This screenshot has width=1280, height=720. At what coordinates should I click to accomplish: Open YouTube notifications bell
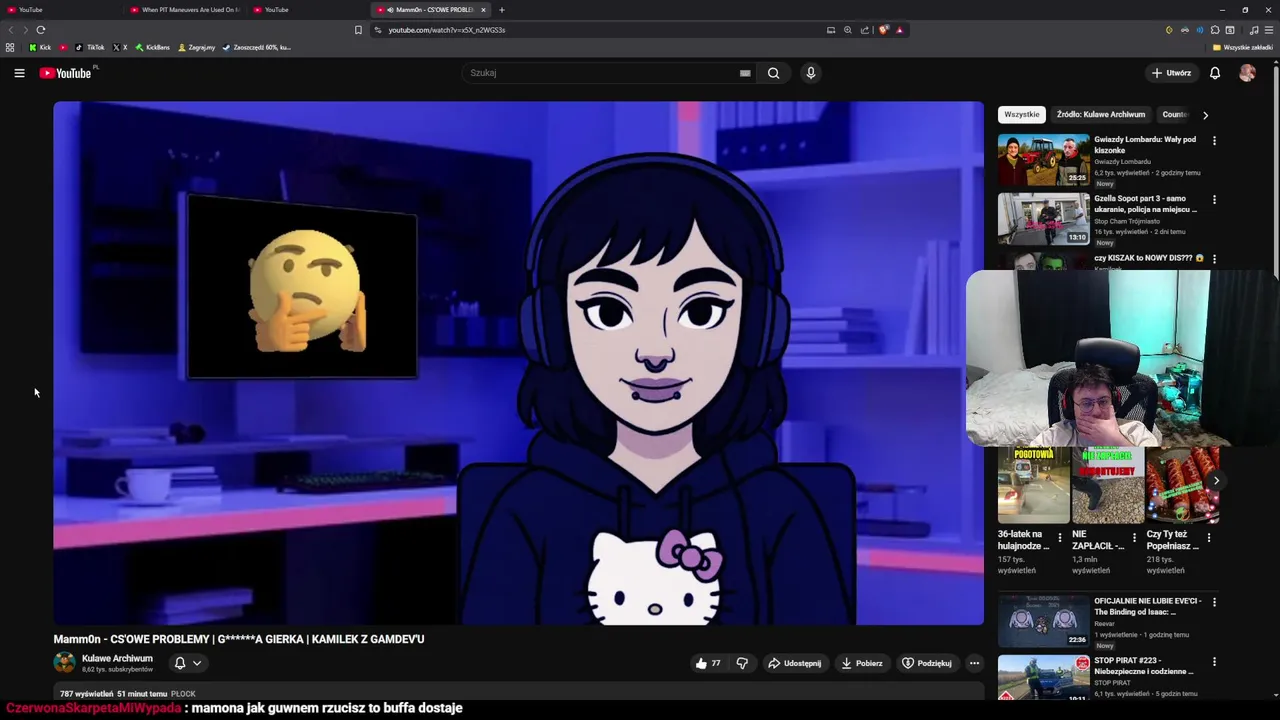(x=1215, y=73)
